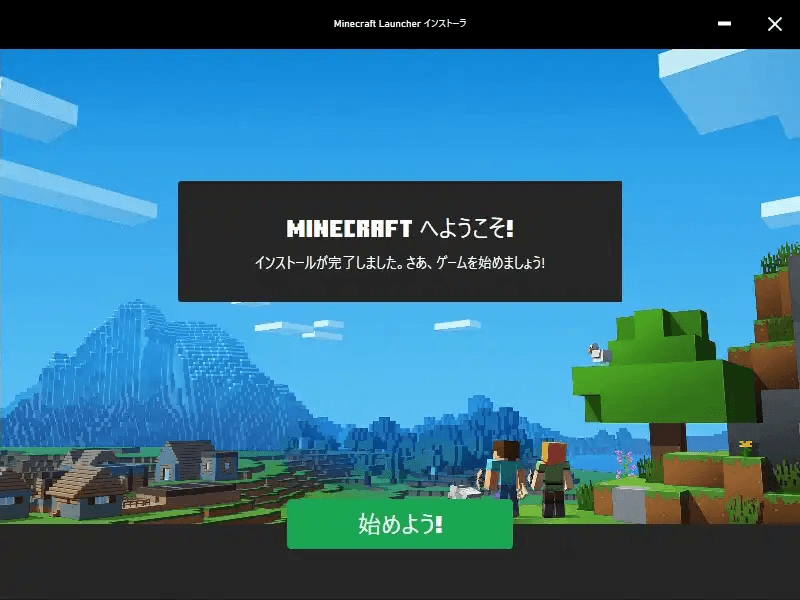Close the Minecraft Launcher installer window
800x600 pixels.
click(774, 24)
